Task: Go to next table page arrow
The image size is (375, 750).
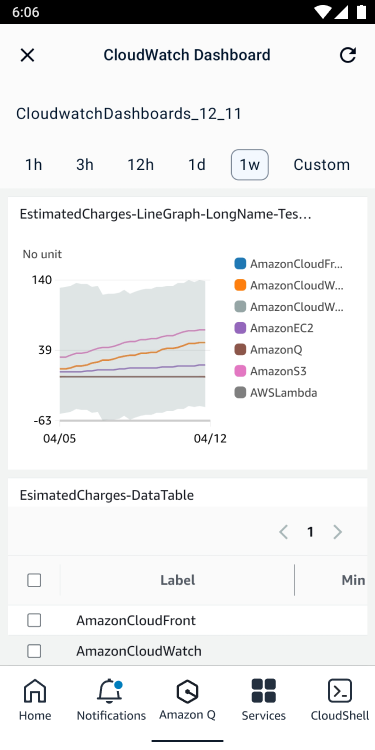Action: [338, 532]
